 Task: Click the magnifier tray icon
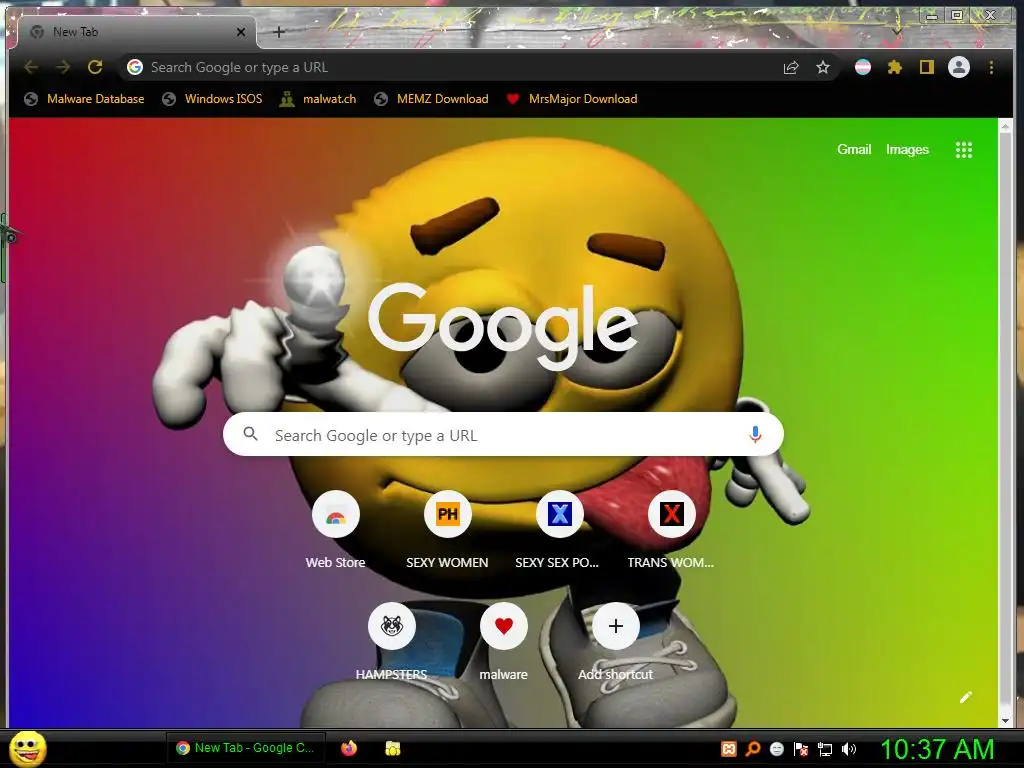(753, 749)
